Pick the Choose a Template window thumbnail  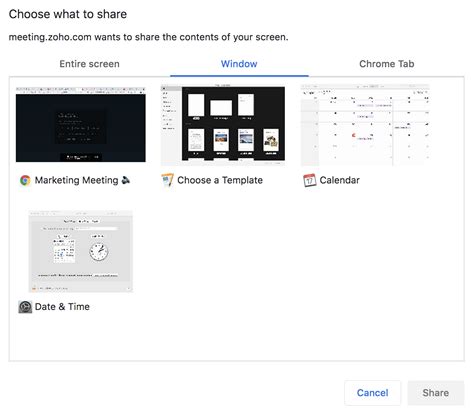point(223,125)
